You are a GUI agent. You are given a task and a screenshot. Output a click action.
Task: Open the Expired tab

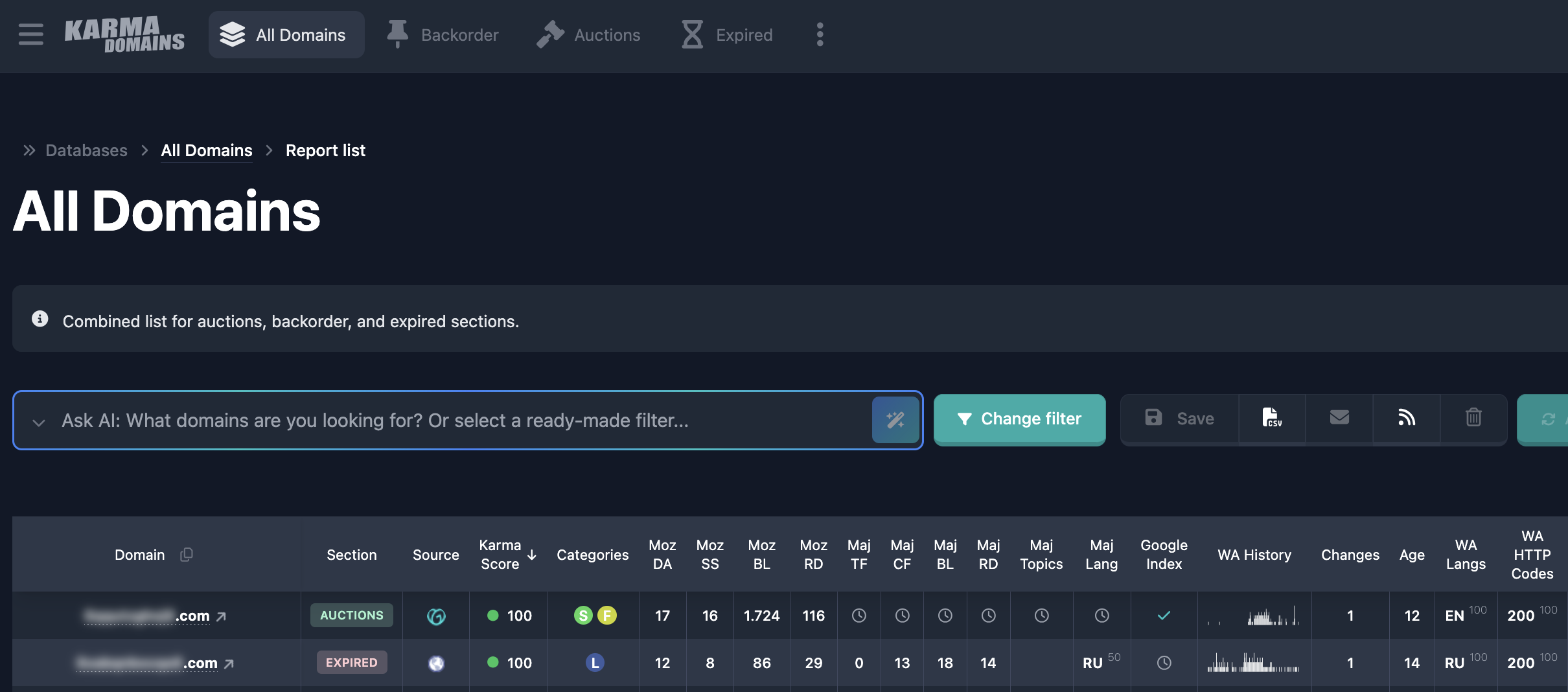[727, 35]
